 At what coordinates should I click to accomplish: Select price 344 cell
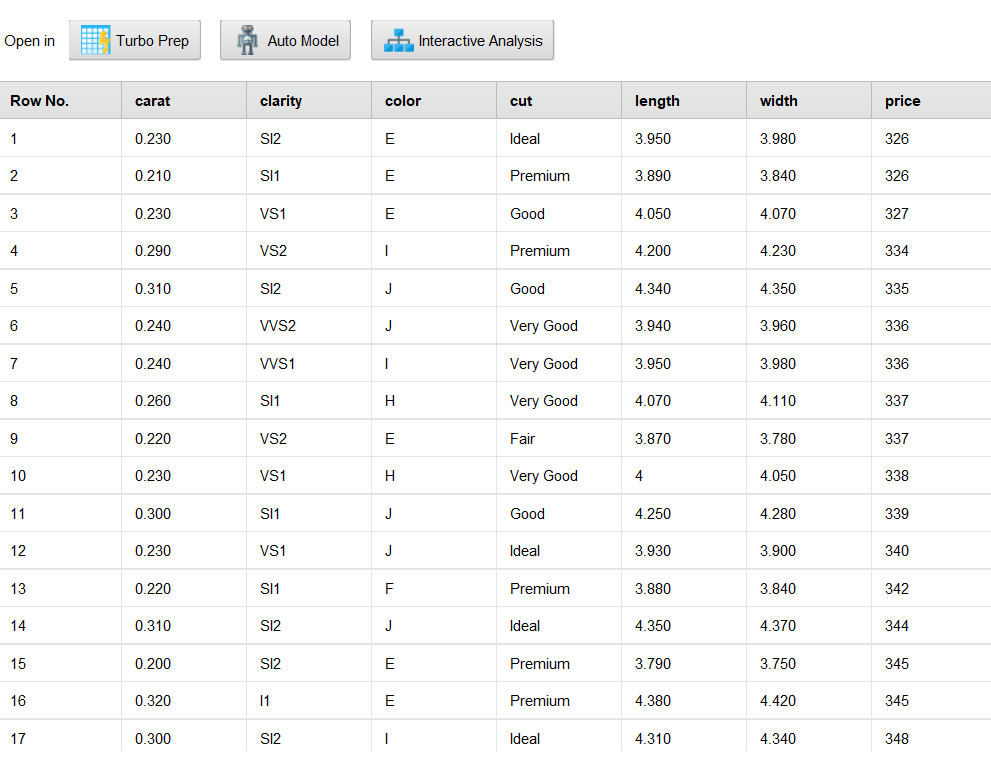(932, 626)
